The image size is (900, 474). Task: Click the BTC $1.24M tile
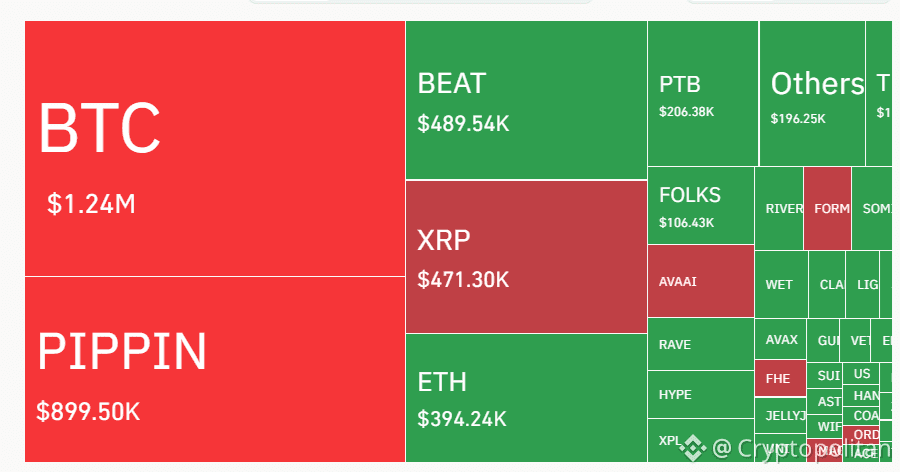(x=215, y=149)
